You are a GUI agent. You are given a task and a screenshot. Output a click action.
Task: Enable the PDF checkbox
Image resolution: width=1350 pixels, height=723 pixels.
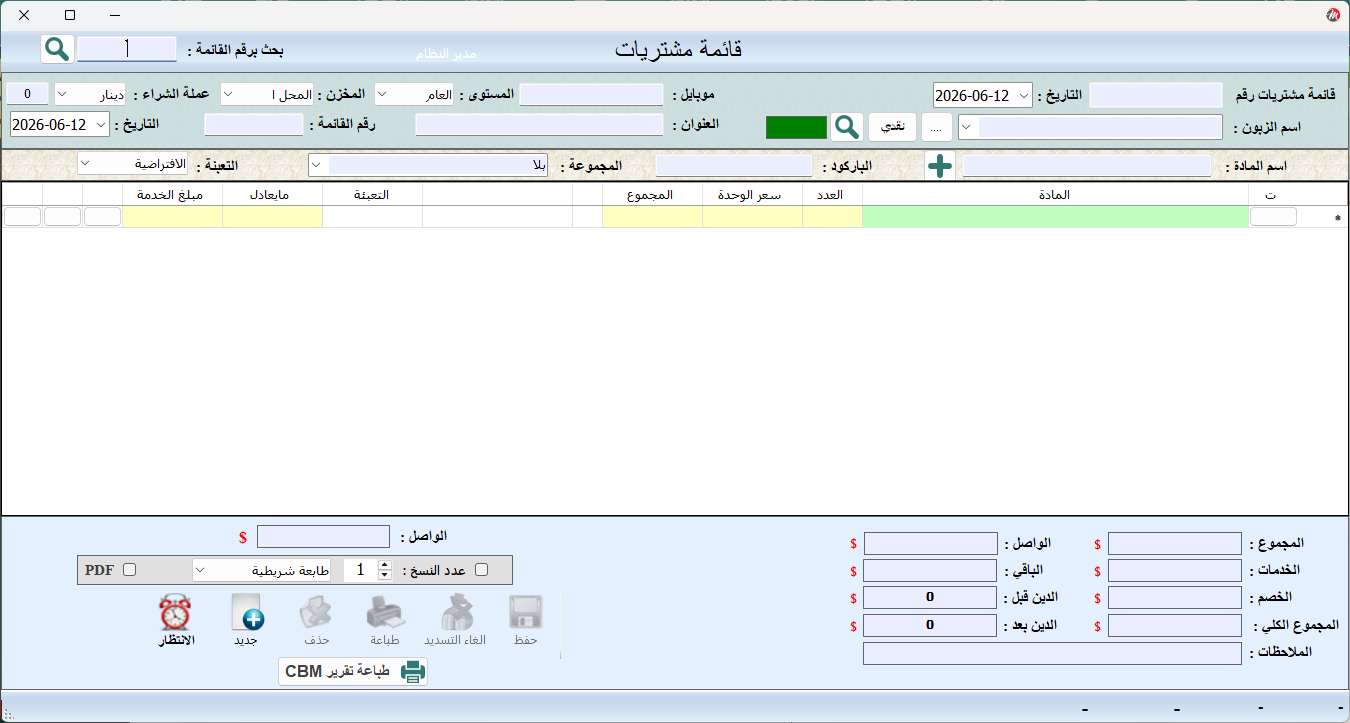[x=129, y=570]
